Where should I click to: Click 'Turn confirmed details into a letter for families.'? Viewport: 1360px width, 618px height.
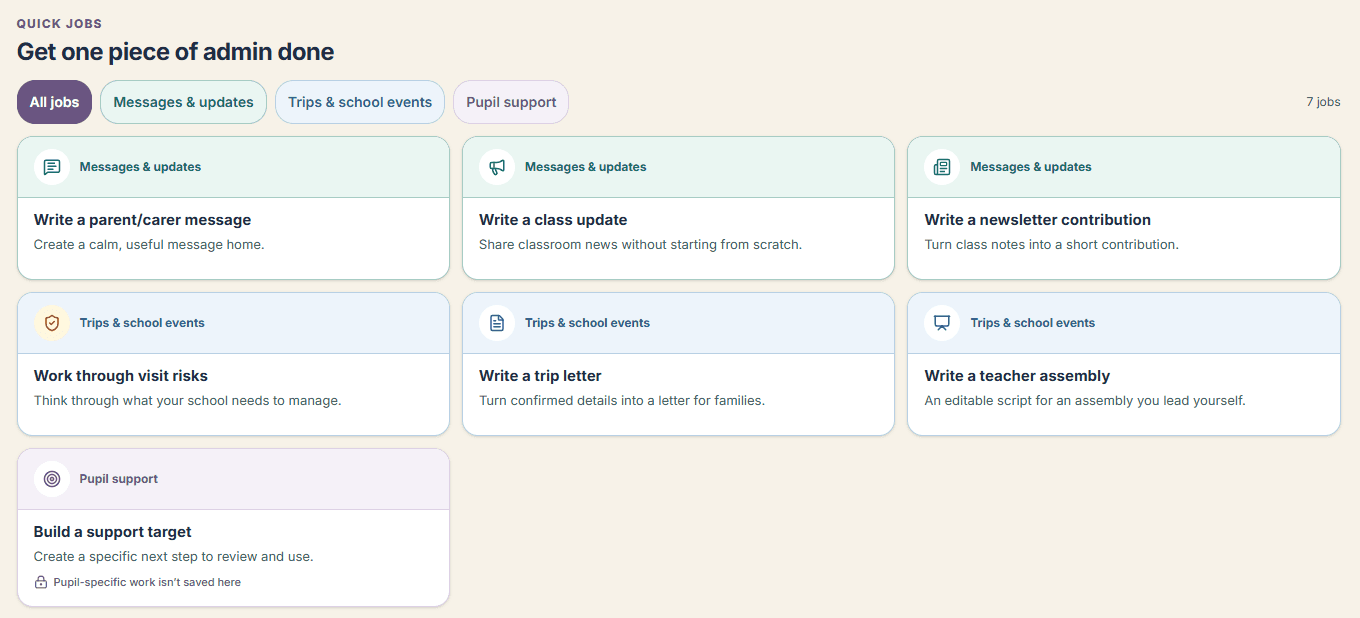622,400
